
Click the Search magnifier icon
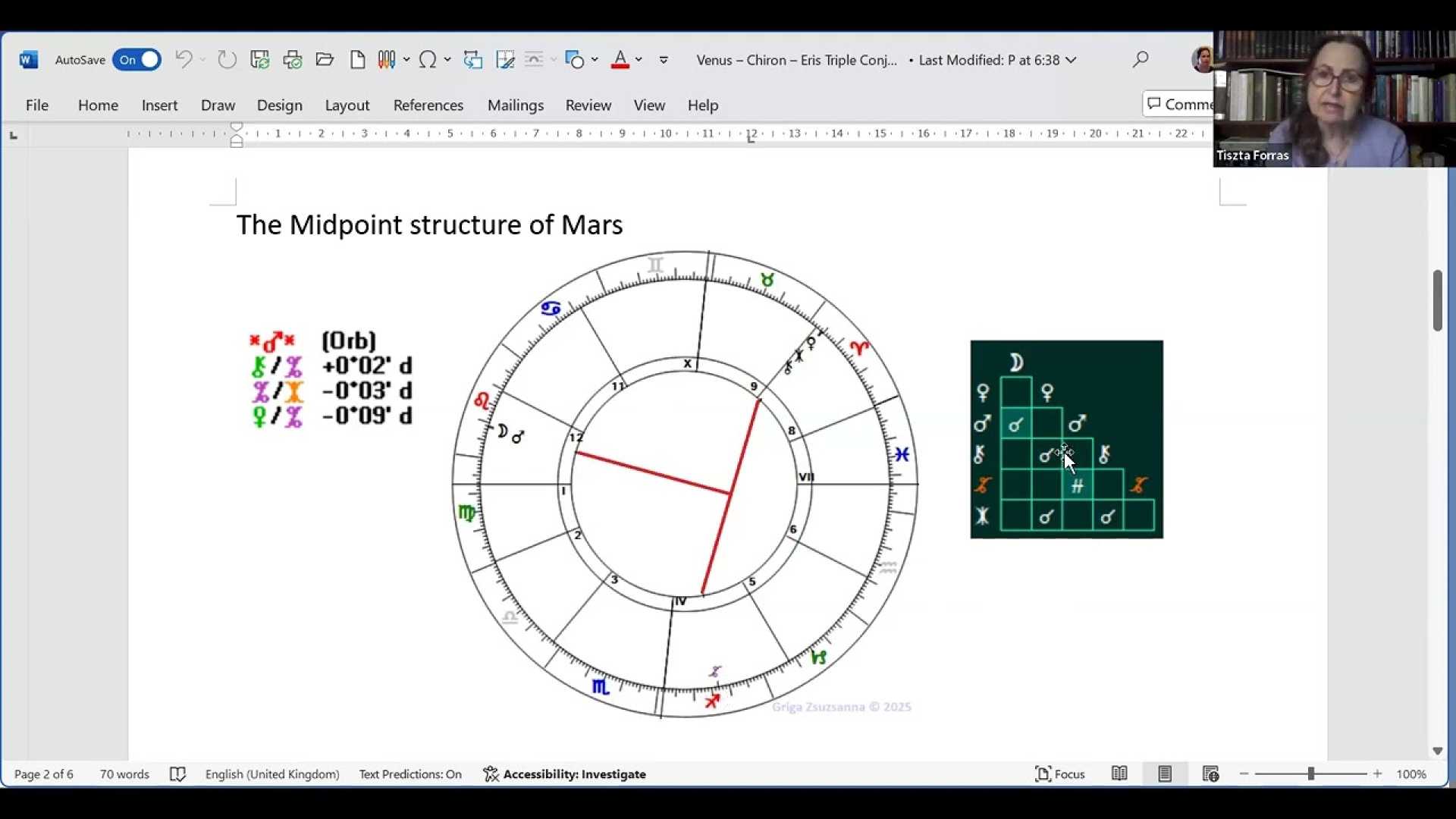click(1141, 59)
